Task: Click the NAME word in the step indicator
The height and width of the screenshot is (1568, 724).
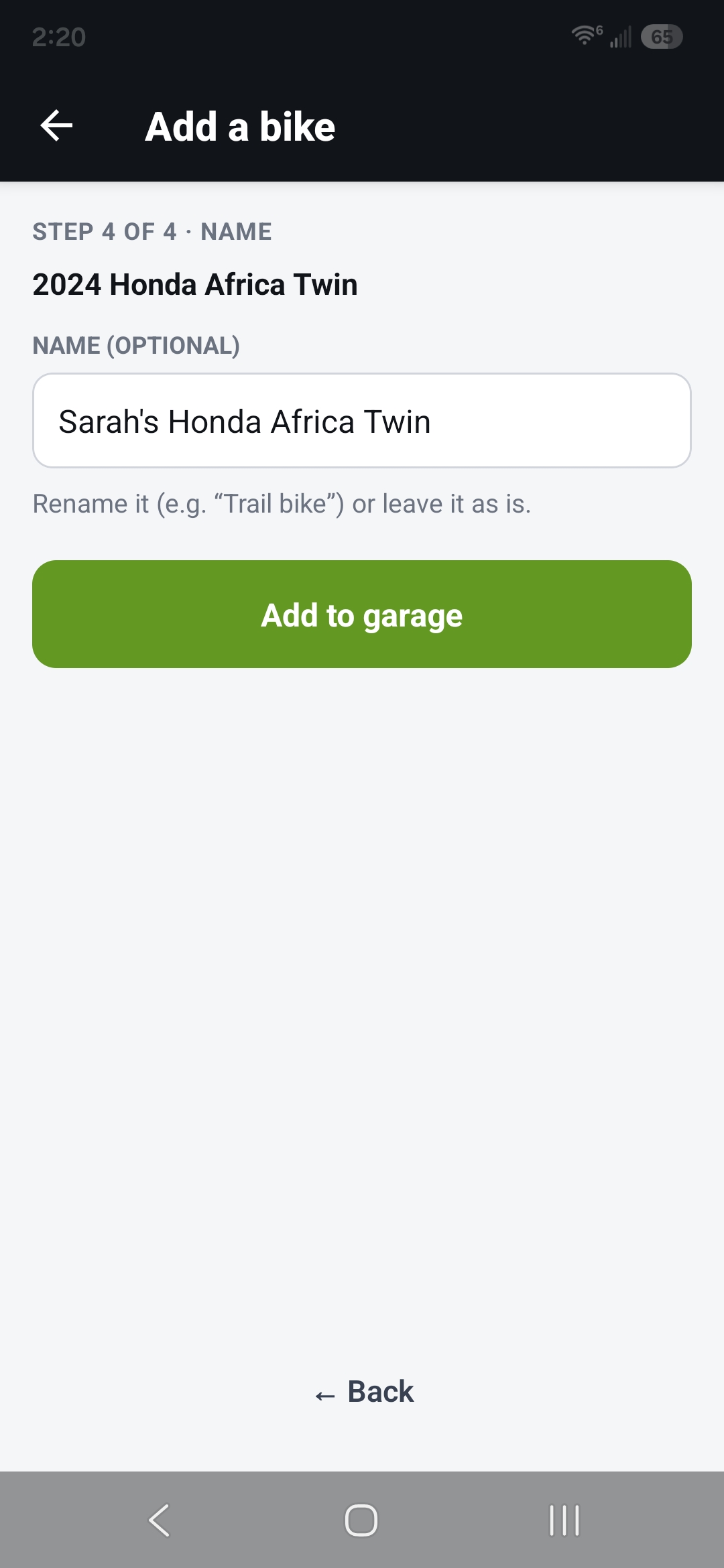Action: point(236,232)
